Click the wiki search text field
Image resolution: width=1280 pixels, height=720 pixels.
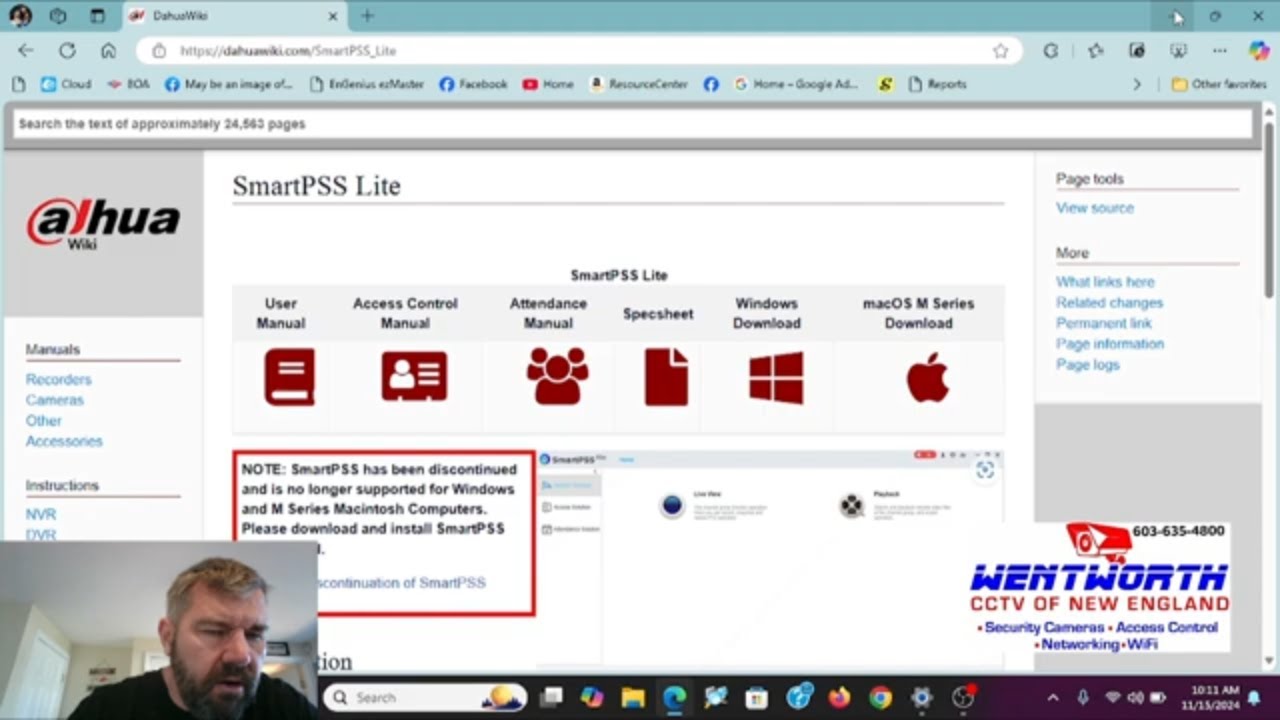[632, 124]
